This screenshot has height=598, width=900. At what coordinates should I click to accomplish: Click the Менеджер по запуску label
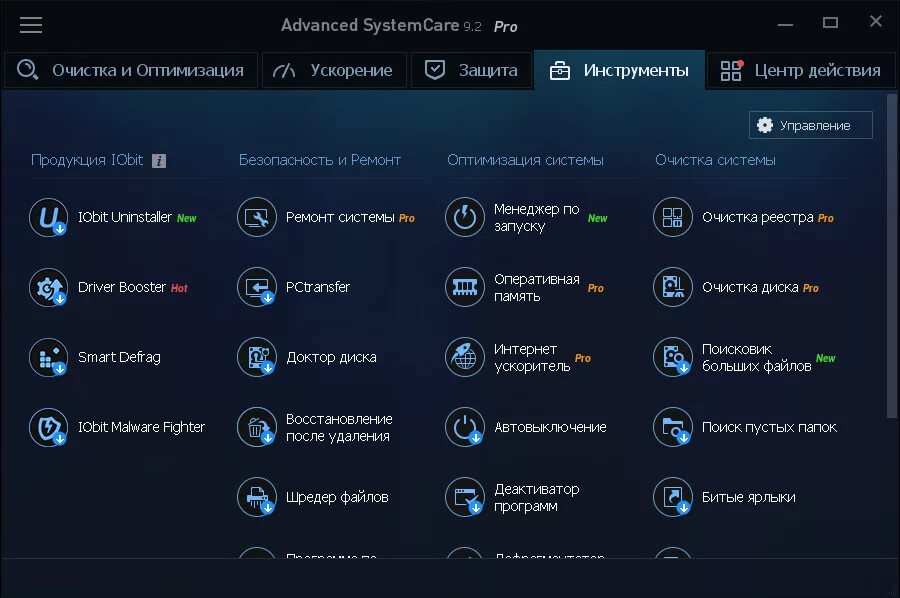537,218
